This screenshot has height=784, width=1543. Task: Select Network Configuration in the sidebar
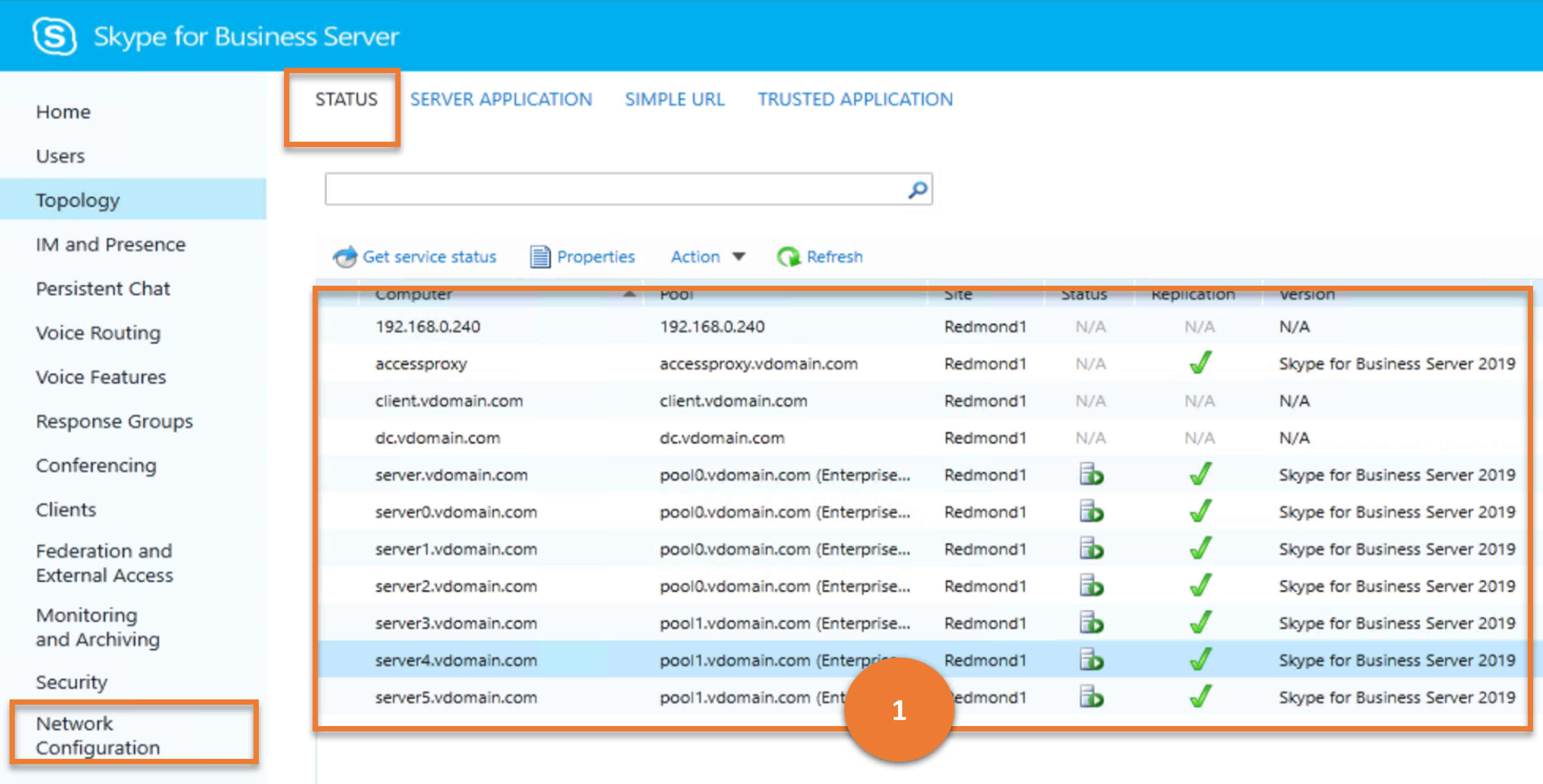click(98, 736)
